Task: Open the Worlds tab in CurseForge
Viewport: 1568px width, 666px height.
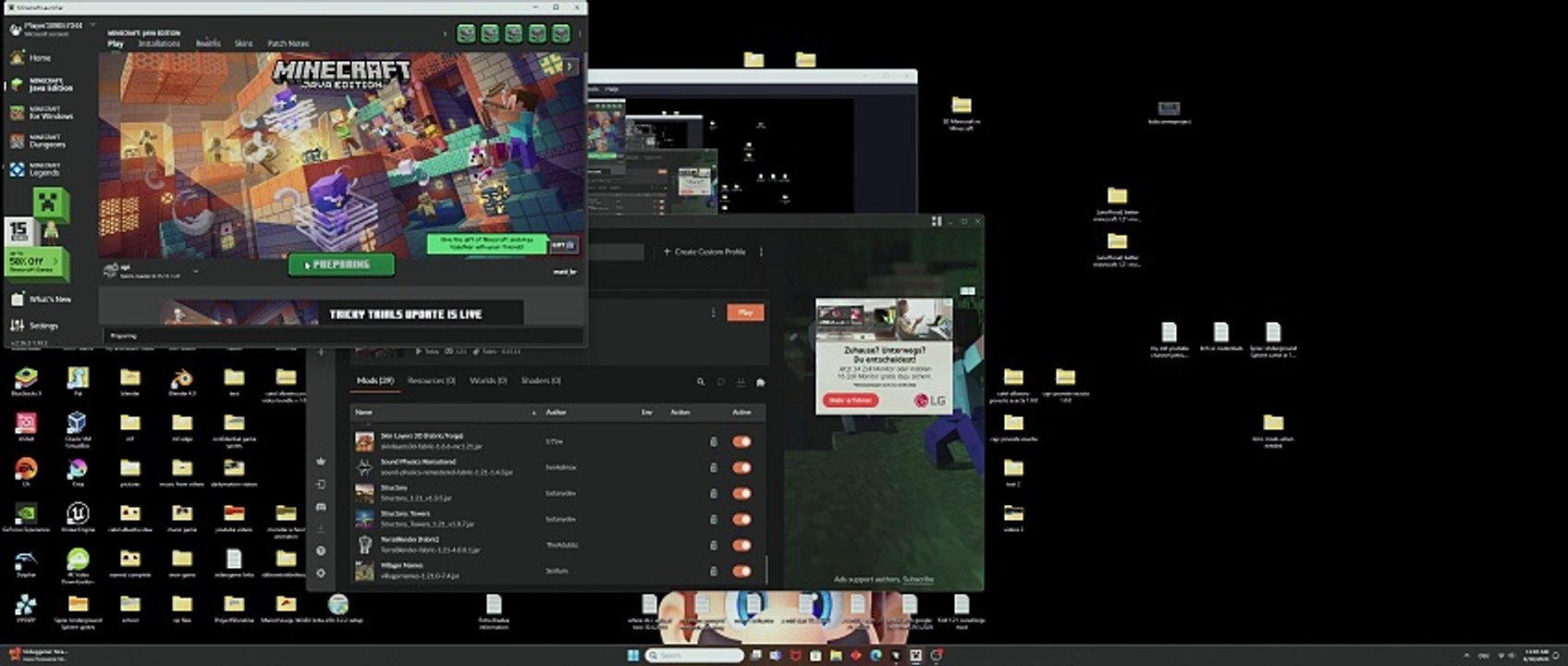Action: tap(488, 381)
